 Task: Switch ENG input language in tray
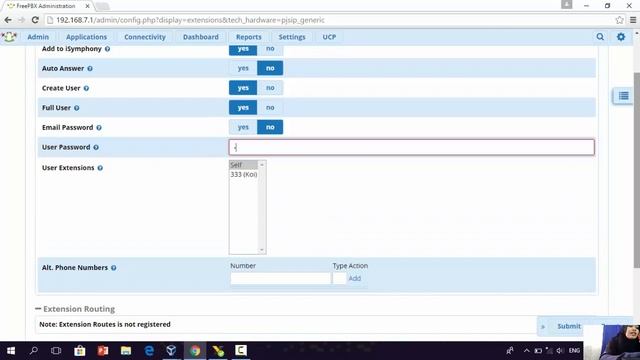(x=574, y=351)
